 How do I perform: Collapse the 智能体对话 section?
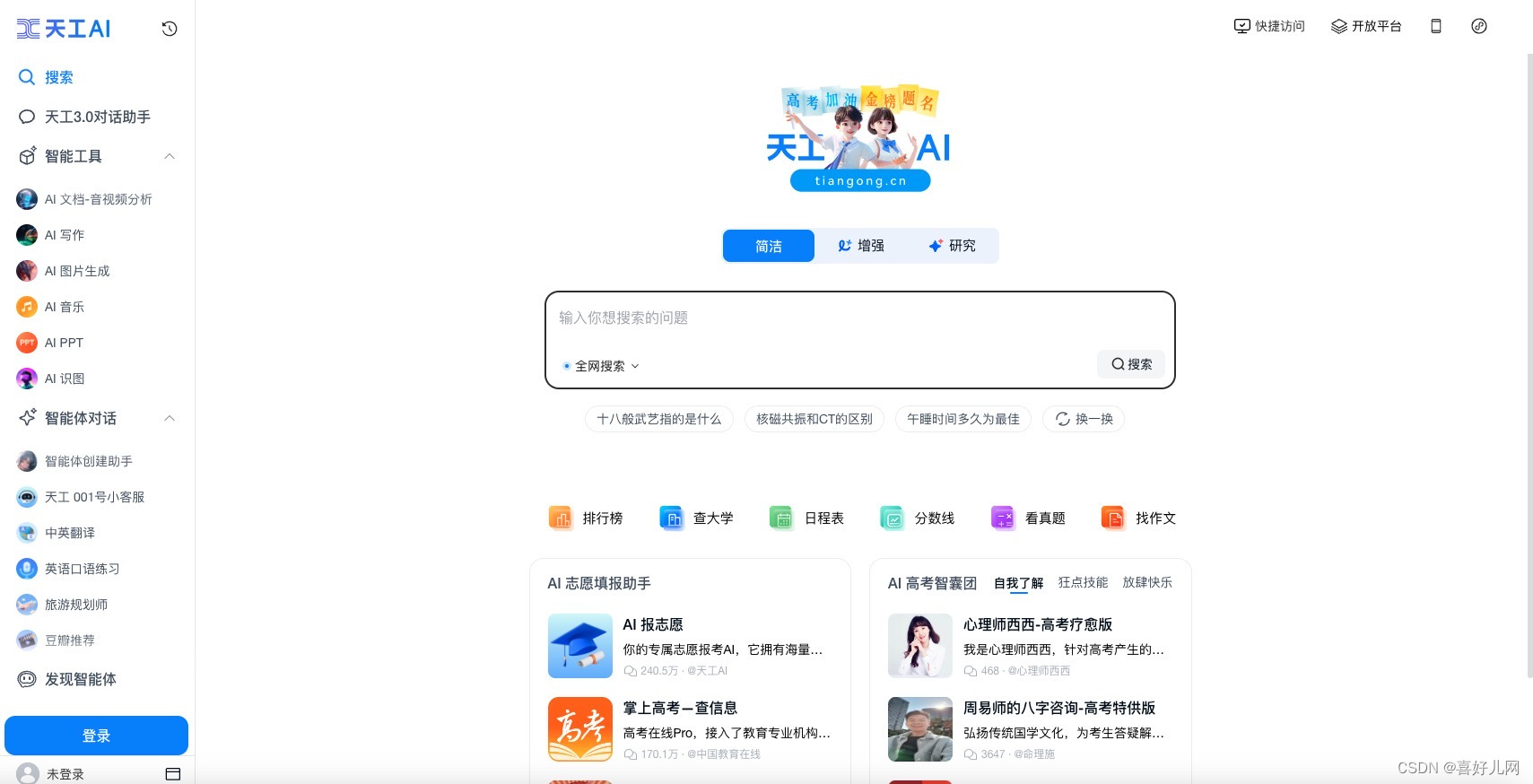(x=170, y=418)
